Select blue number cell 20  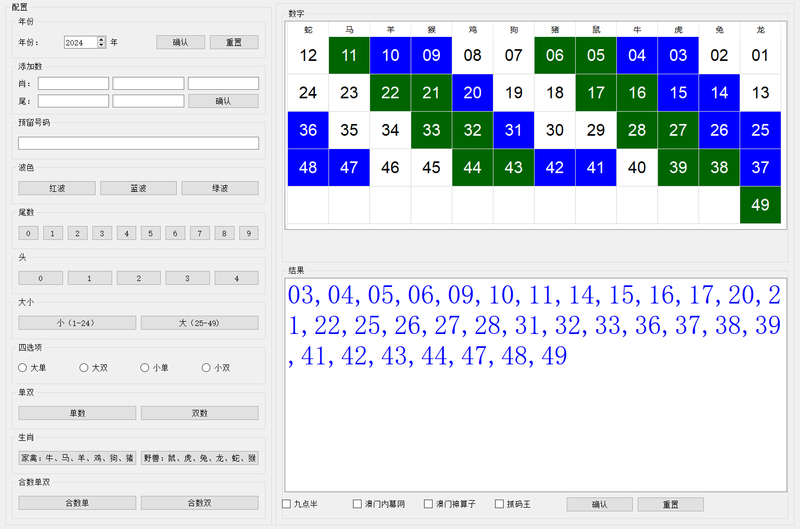click(x=472, y=93)
